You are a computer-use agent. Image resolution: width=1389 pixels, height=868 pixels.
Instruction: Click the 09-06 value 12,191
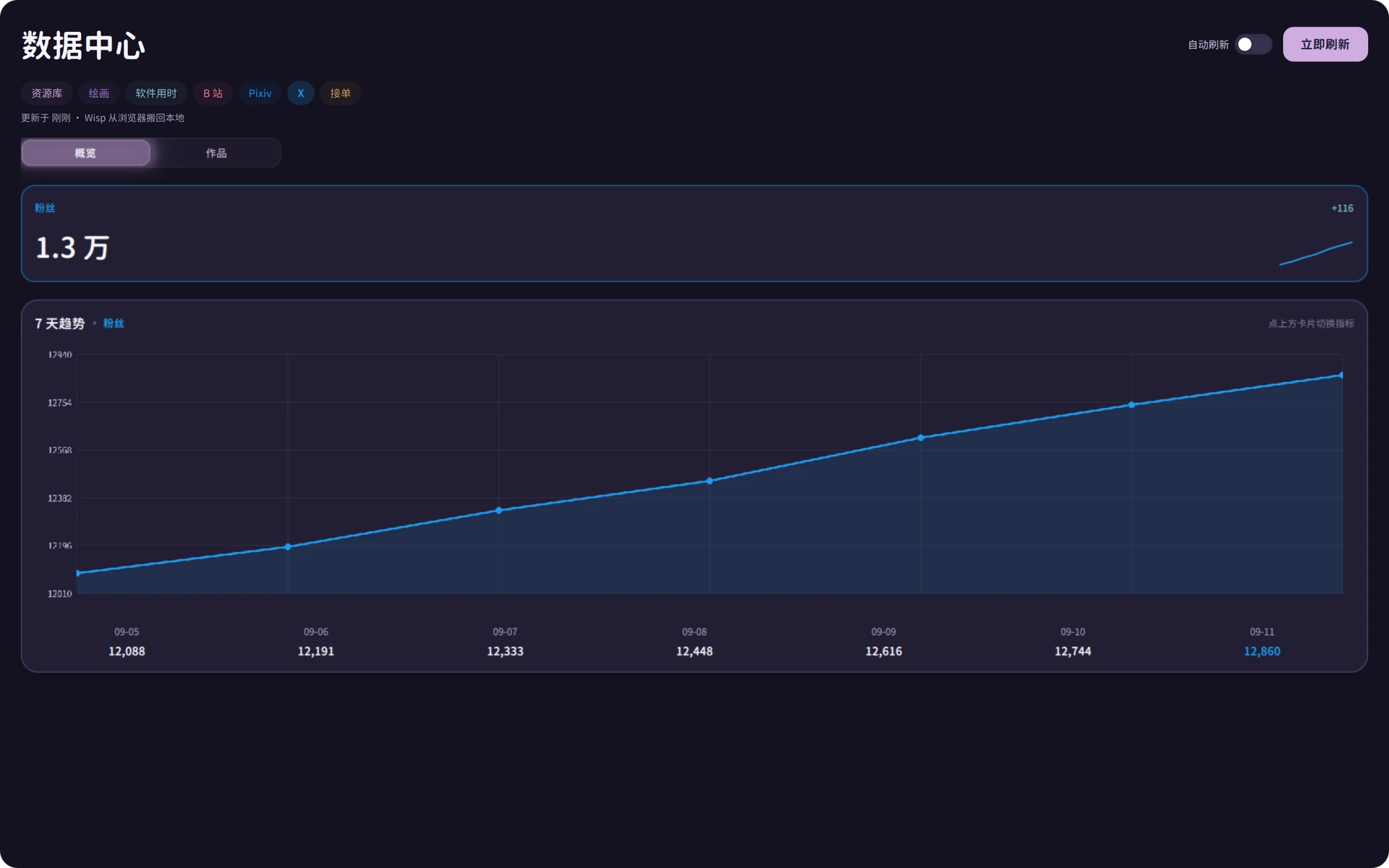pos(315,651)
